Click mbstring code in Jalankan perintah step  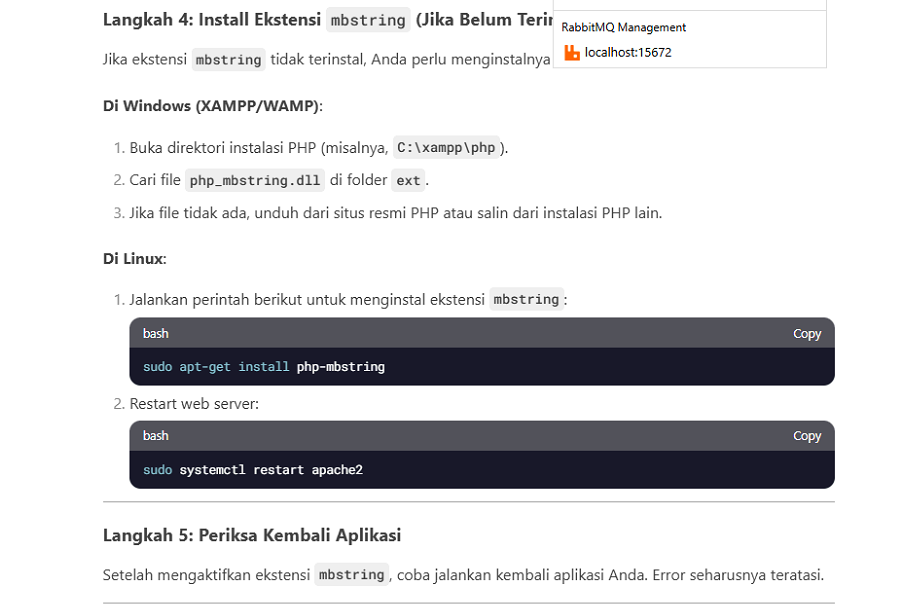[526, 299]
